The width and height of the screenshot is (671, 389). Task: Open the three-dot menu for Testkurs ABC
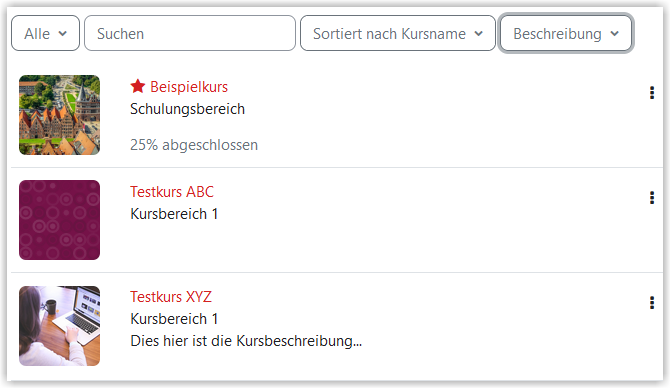tap(652, 198)
